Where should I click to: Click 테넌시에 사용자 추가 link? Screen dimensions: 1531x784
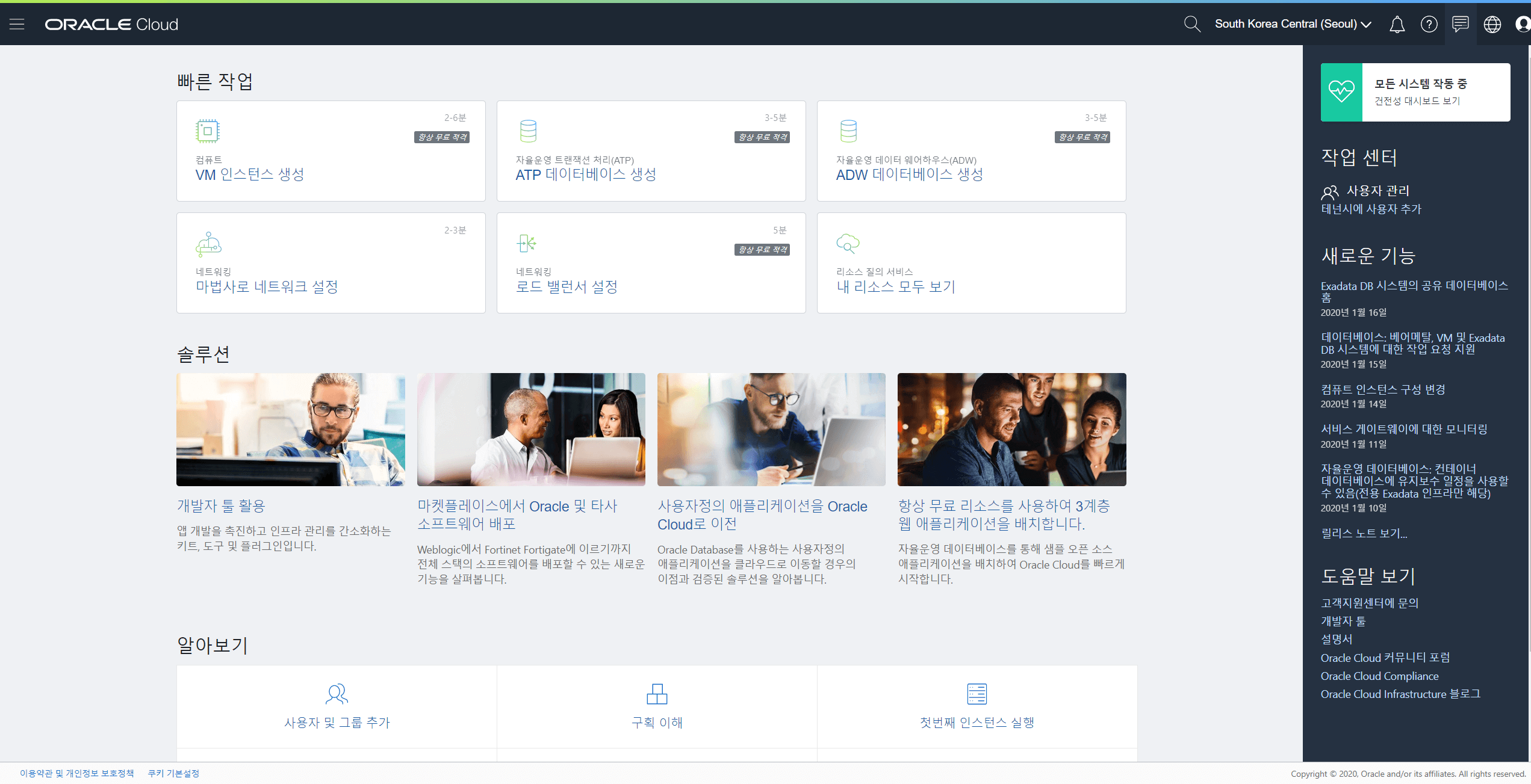click(x=1371, y=209)
